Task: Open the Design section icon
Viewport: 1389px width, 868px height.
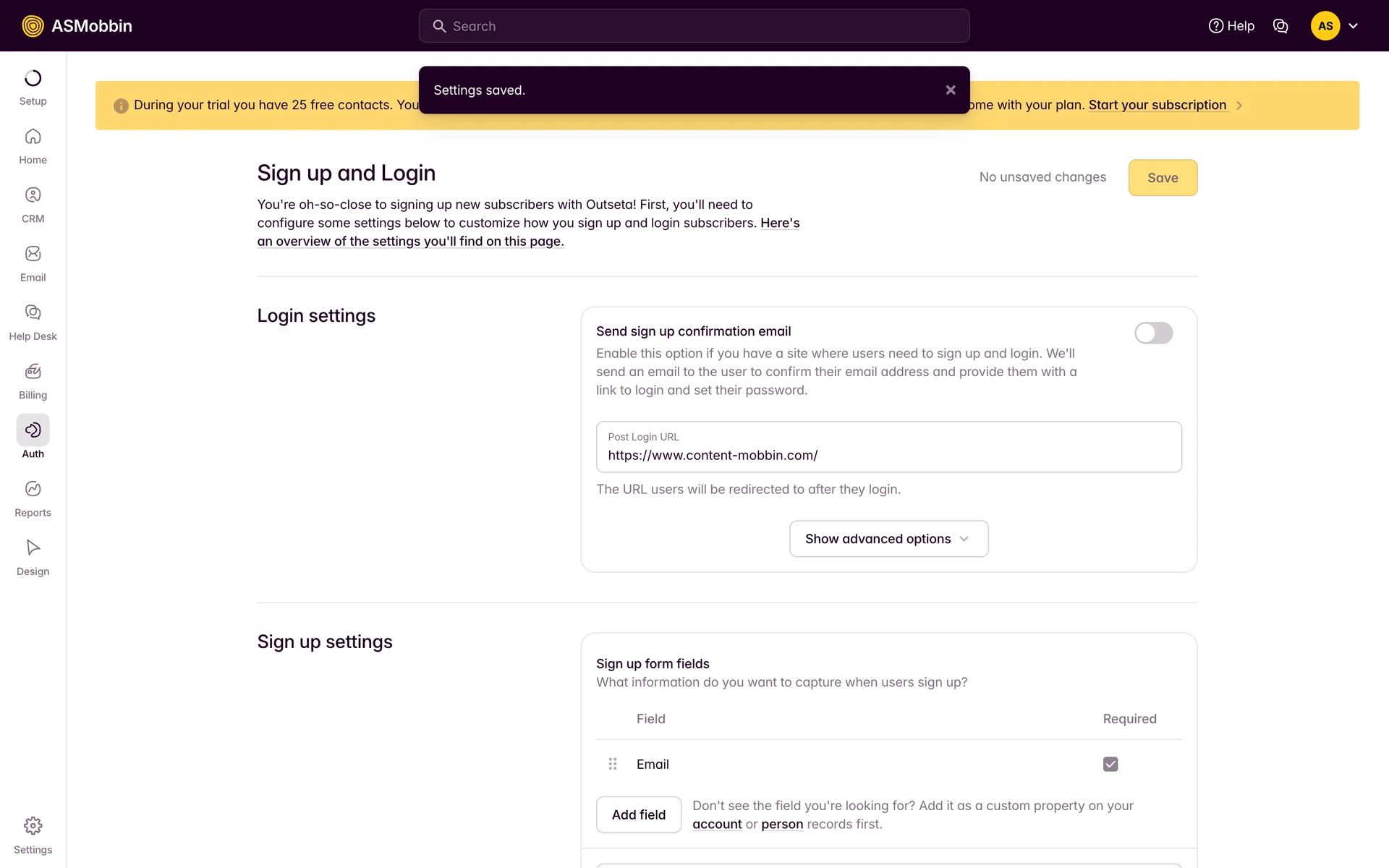Action: coord(33,548)
